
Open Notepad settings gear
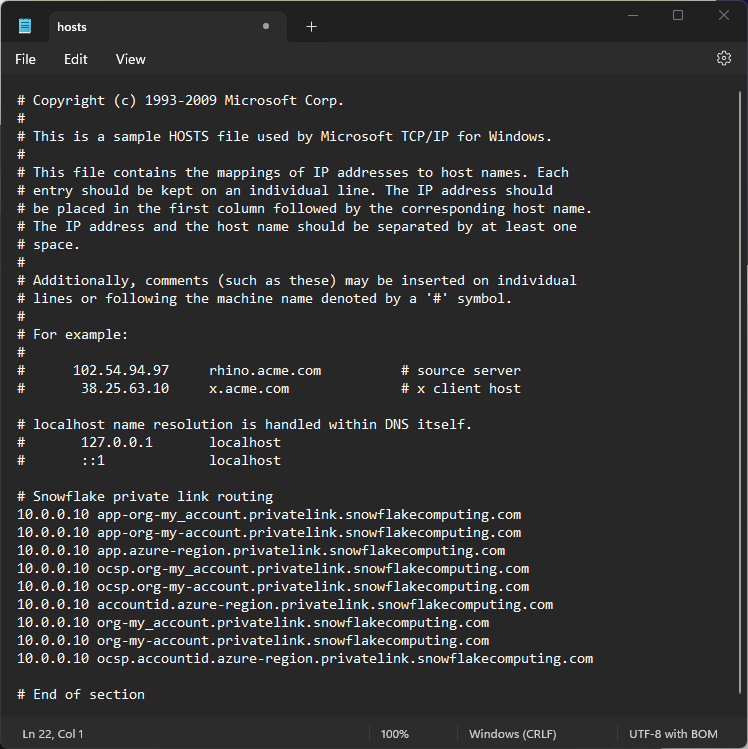(x=724, y=58)
